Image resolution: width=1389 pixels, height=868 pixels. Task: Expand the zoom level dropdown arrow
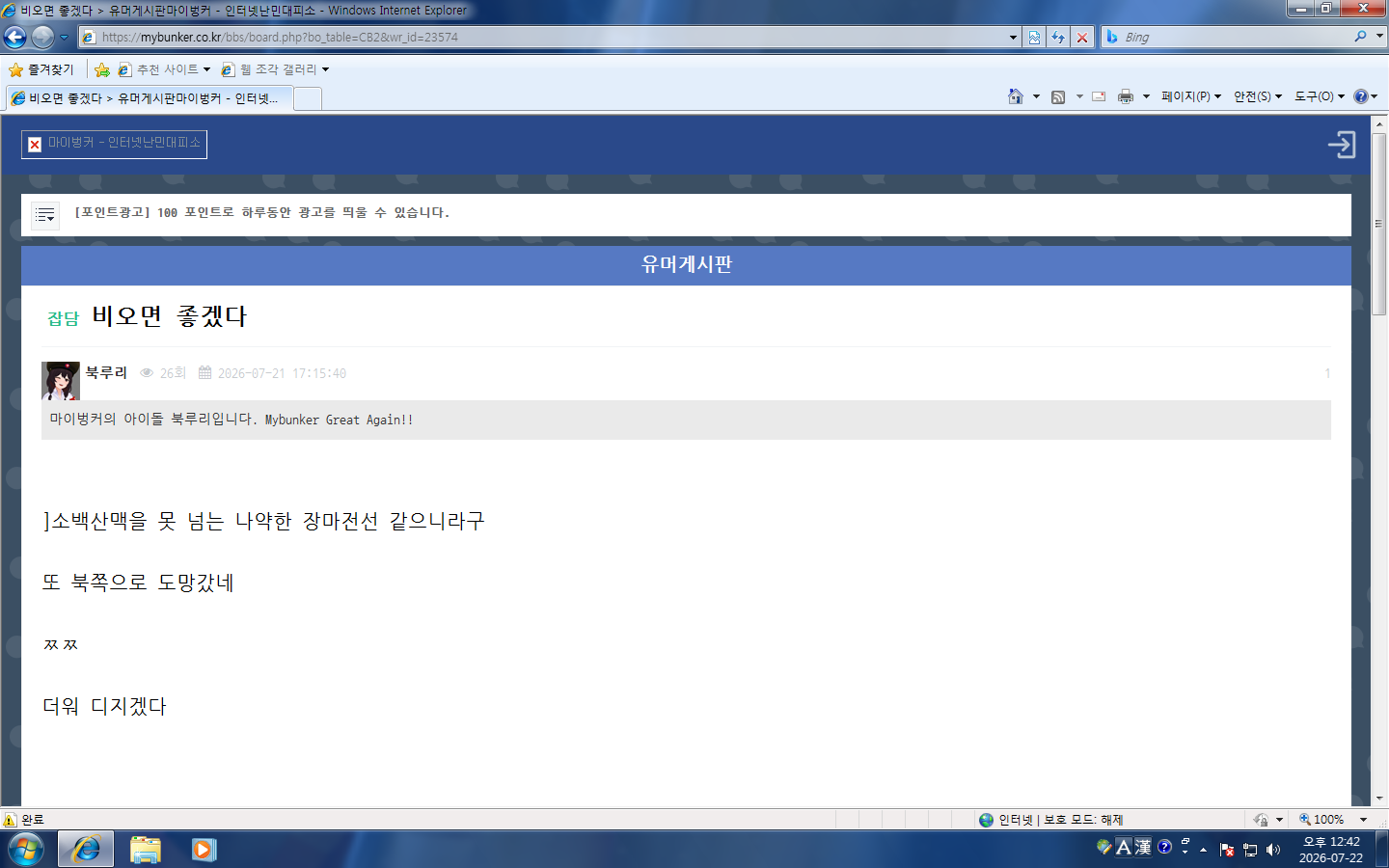(x=1364, y=820)
